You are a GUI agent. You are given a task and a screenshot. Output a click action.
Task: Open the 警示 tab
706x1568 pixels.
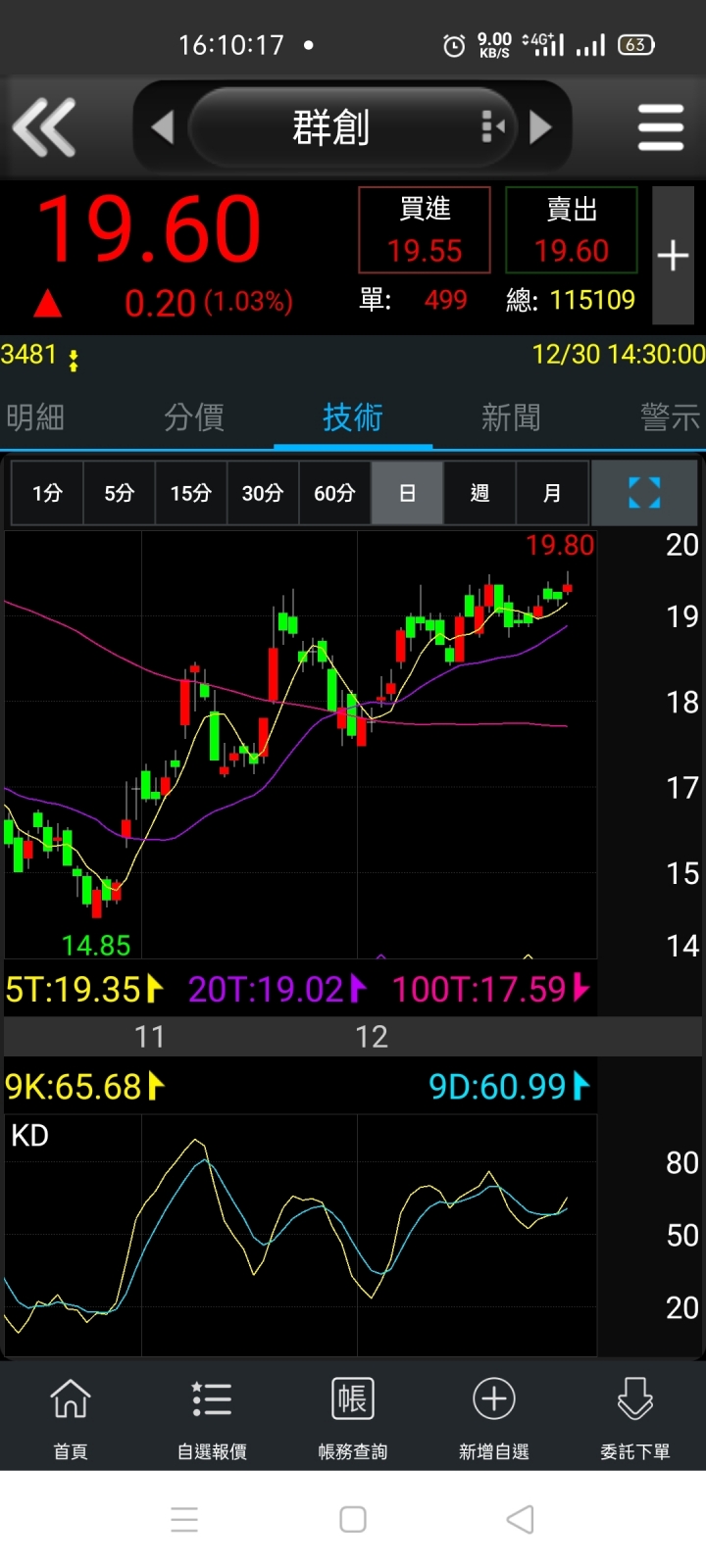coord(671,417)
